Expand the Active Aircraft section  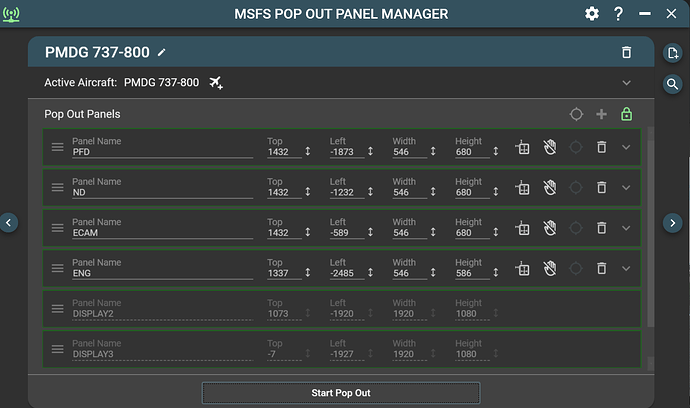pos(626,82)
